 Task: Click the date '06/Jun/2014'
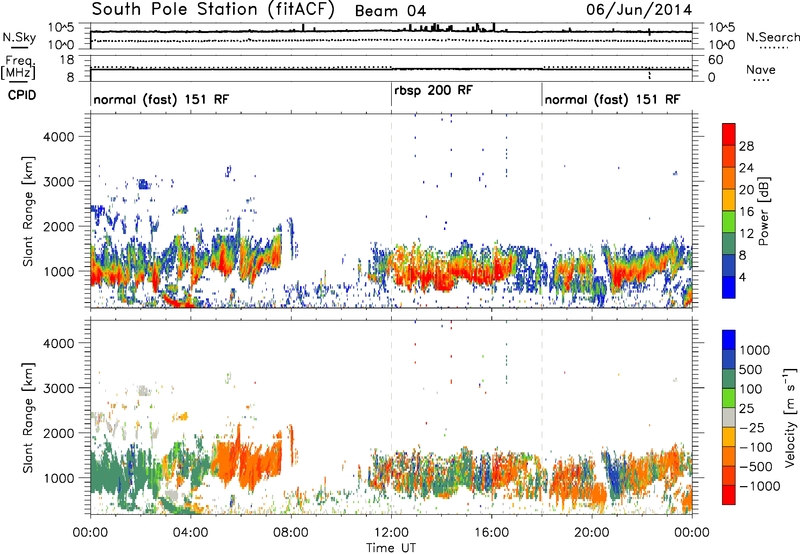[x=639, y=10]
